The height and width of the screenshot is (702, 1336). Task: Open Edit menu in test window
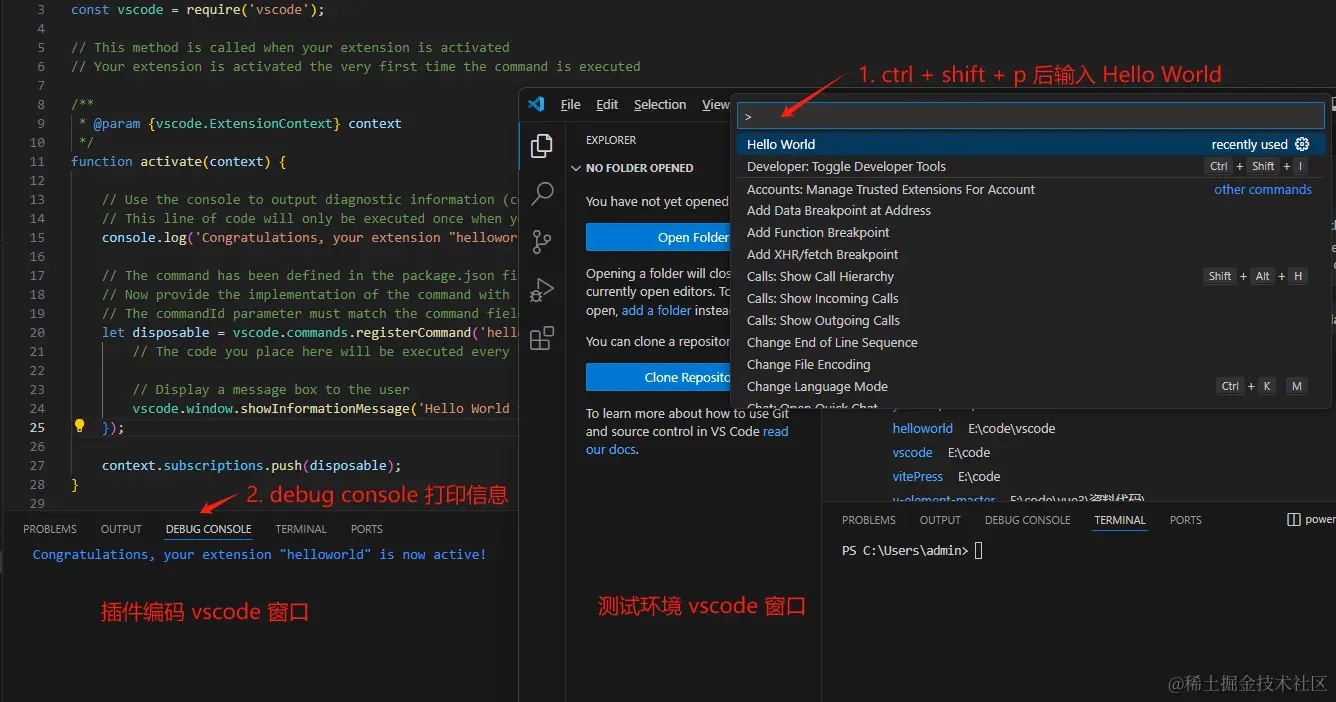(x=607, y=104)
